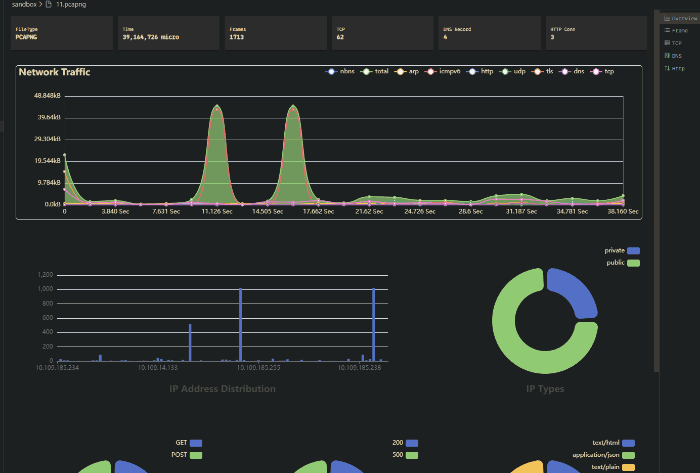Click the POST green legend swatch
This screenshot has width=700, height=473.
click(x=196, y=455)
